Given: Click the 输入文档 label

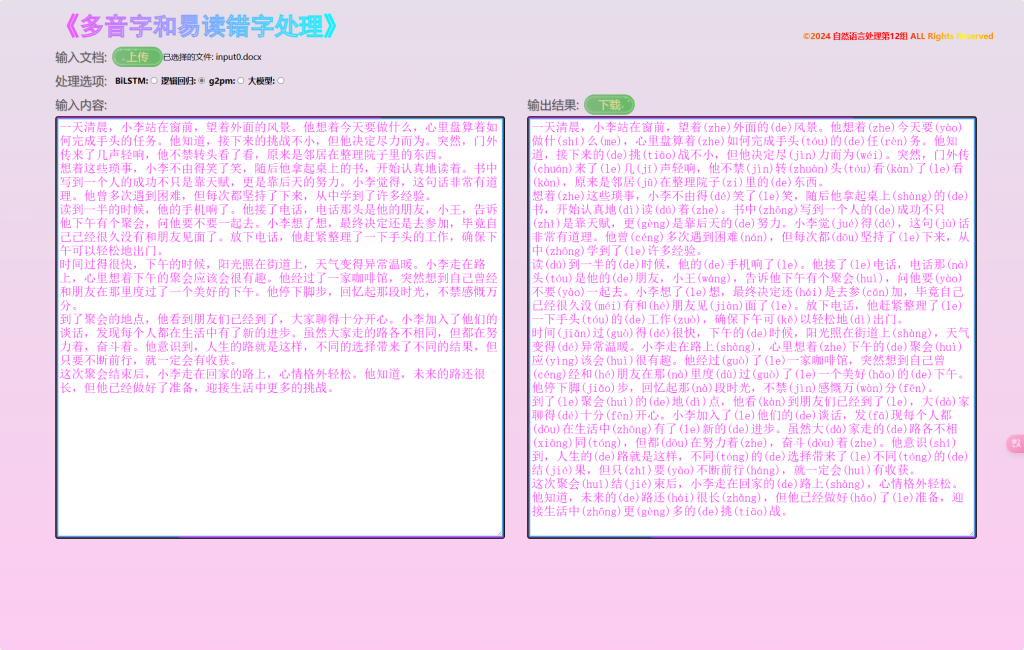Looking at the screenshot, I should pos(81,57).
